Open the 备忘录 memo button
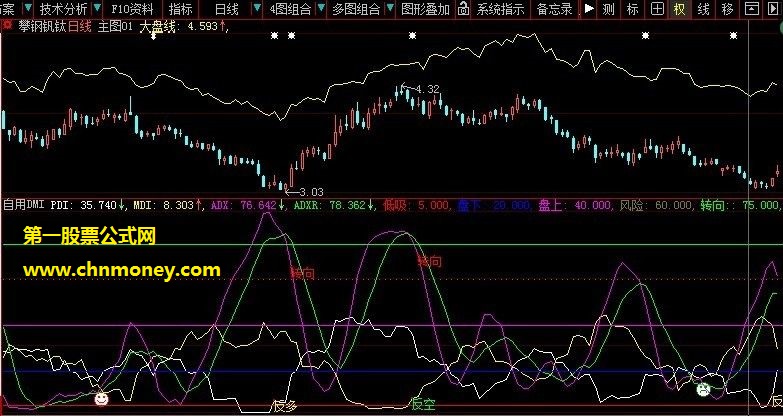Viewport: 783px width, 416px height. click(x=555, y=8)
